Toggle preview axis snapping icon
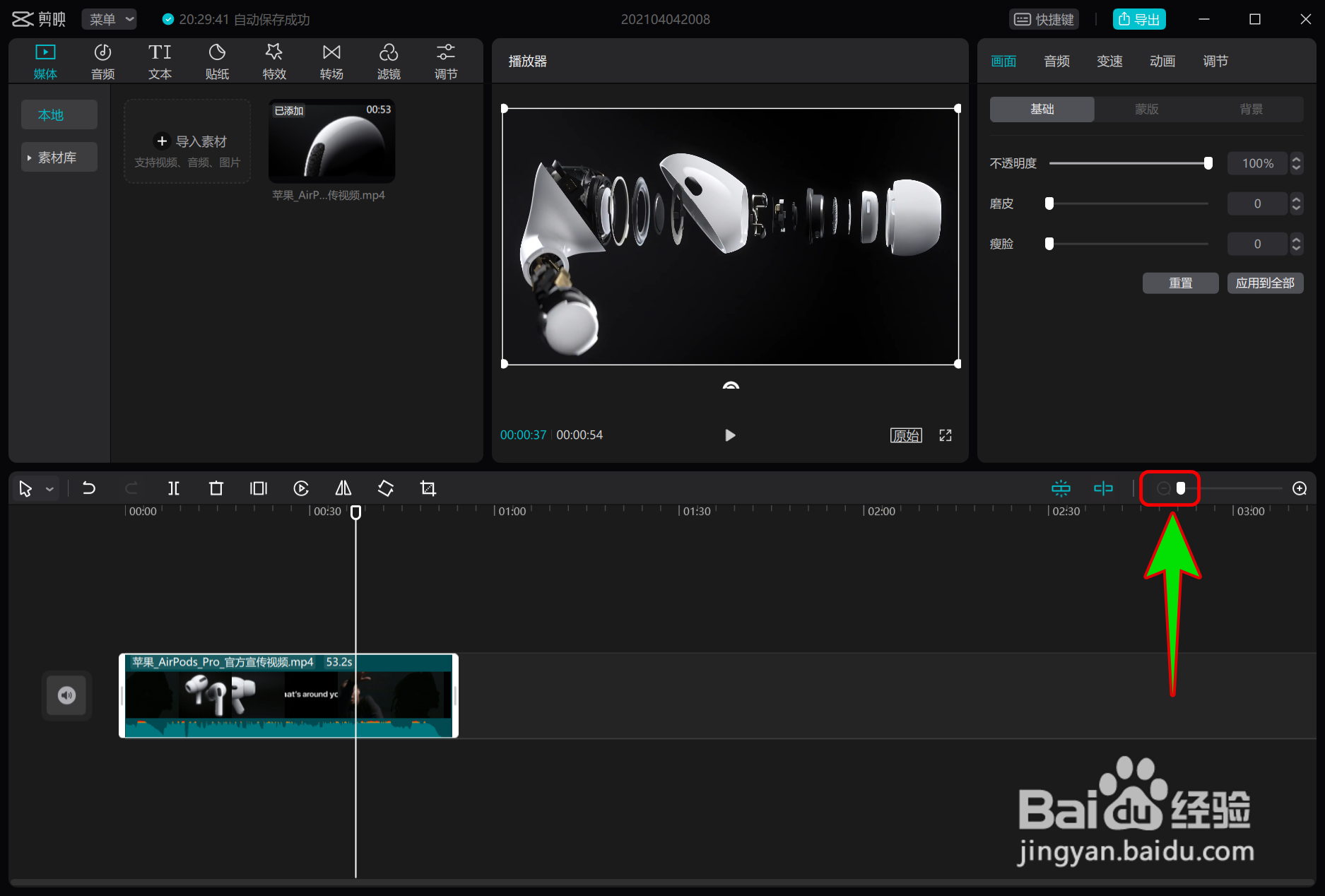This screenshot has width=1325, height=896. tap(1103, 488)
